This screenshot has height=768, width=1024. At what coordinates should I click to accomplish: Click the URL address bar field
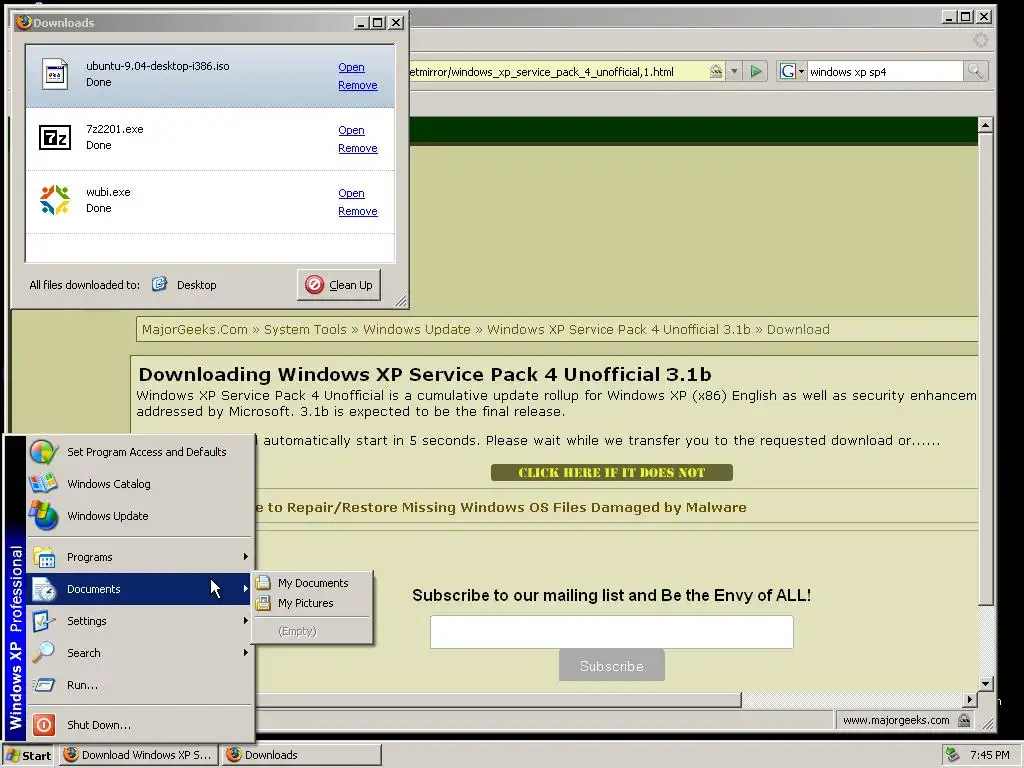coord(558,71)
